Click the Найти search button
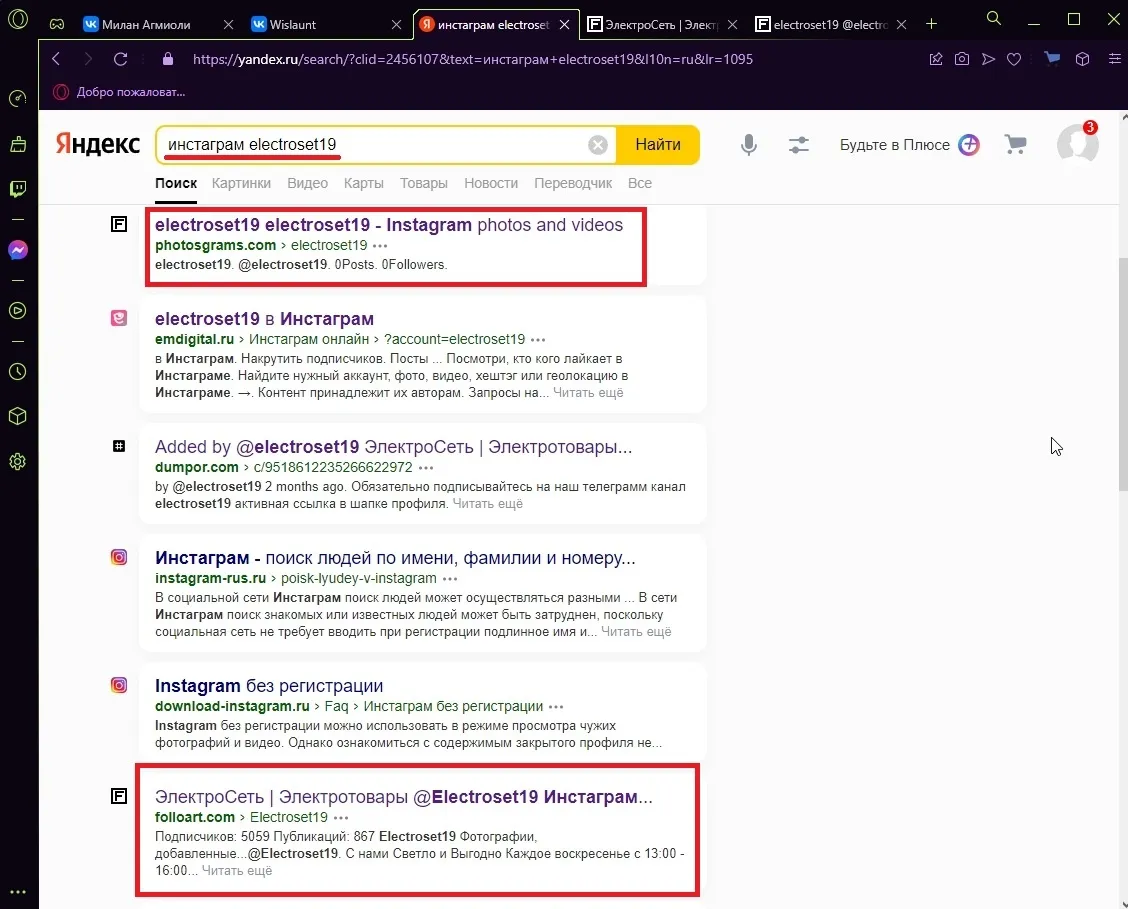Image resolution: width=1128 pixels, height=909 pixels. [x=658, y=145]
